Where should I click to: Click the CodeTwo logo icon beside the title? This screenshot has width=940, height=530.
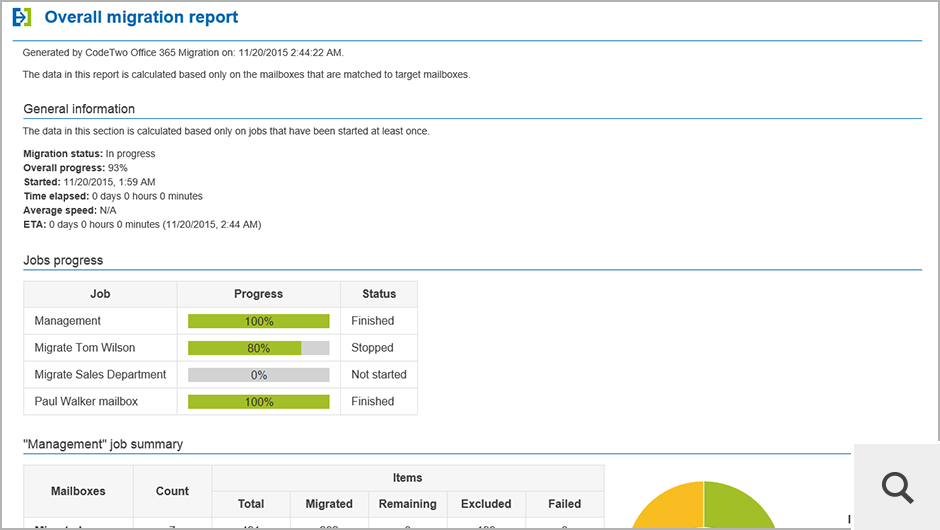pos(22,17)
